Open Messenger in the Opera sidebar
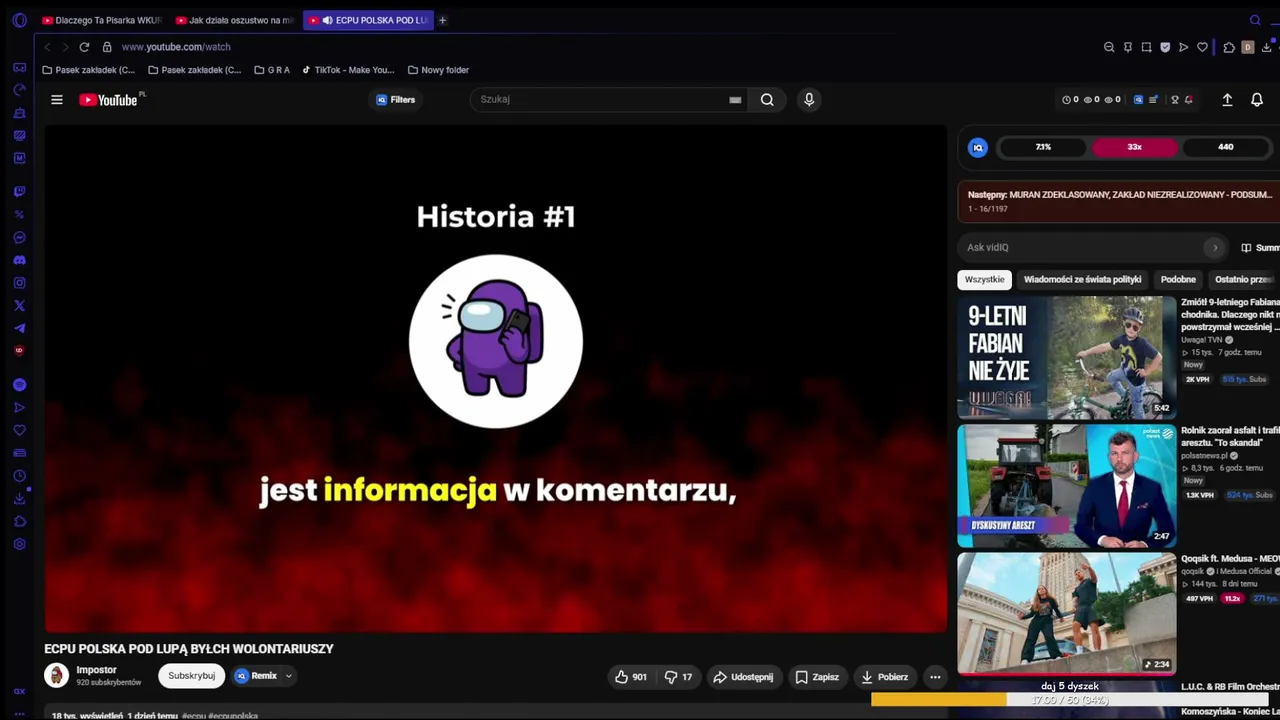The height and width of the screenshot is (720, 1280). coord(19,237)
